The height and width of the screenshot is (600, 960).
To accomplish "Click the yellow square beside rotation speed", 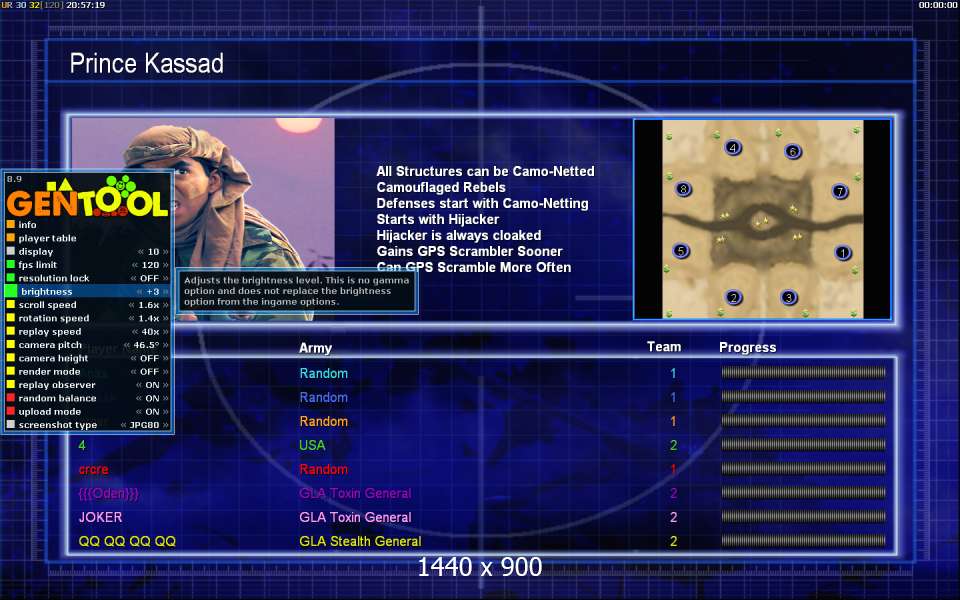I will click(x=10, y=318).
